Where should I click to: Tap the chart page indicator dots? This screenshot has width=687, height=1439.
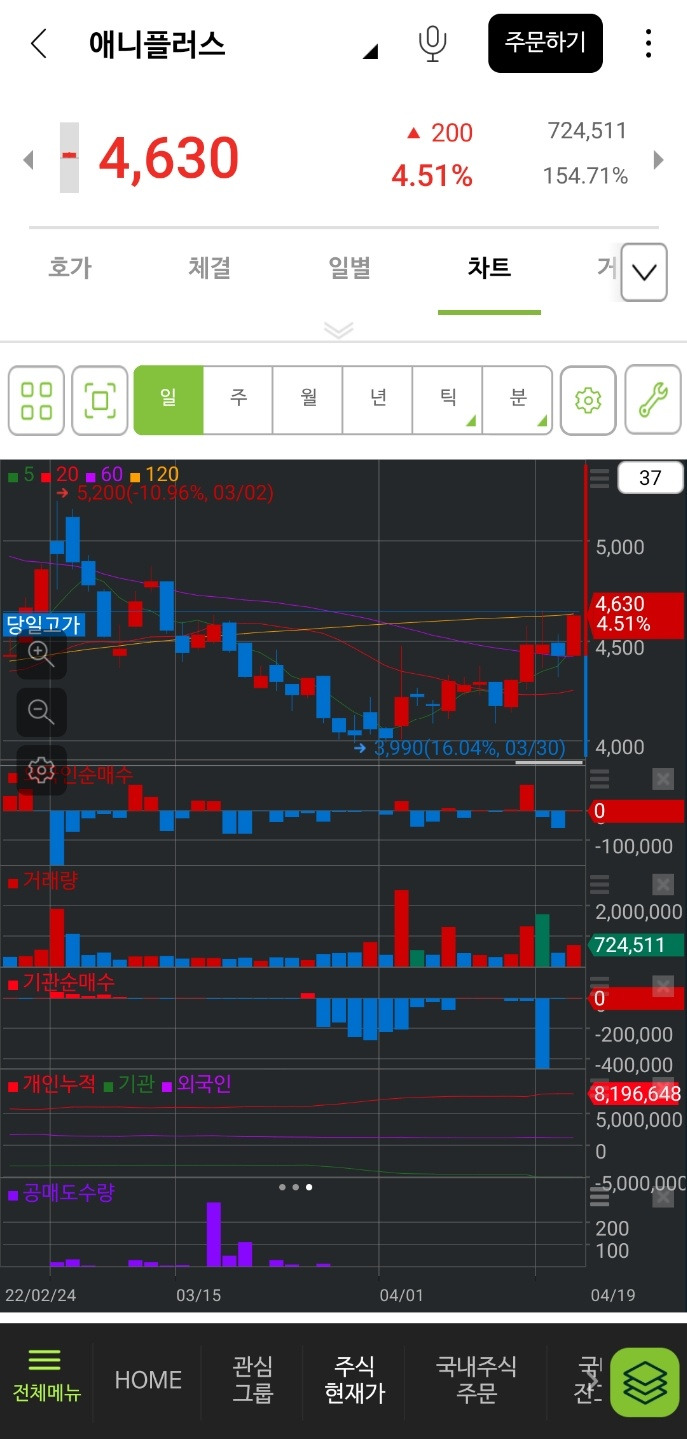295,1187
